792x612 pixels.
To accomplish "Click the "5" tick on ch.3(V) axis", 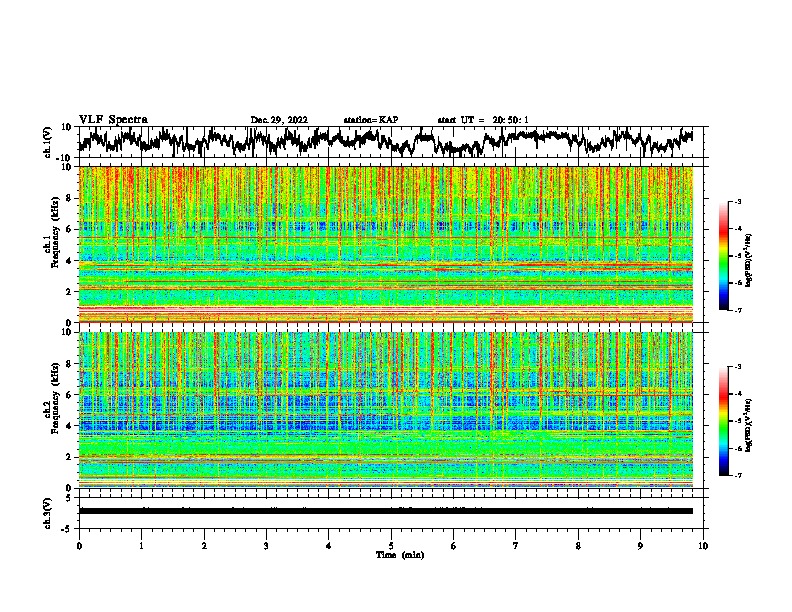I will (x=69, y=498).
